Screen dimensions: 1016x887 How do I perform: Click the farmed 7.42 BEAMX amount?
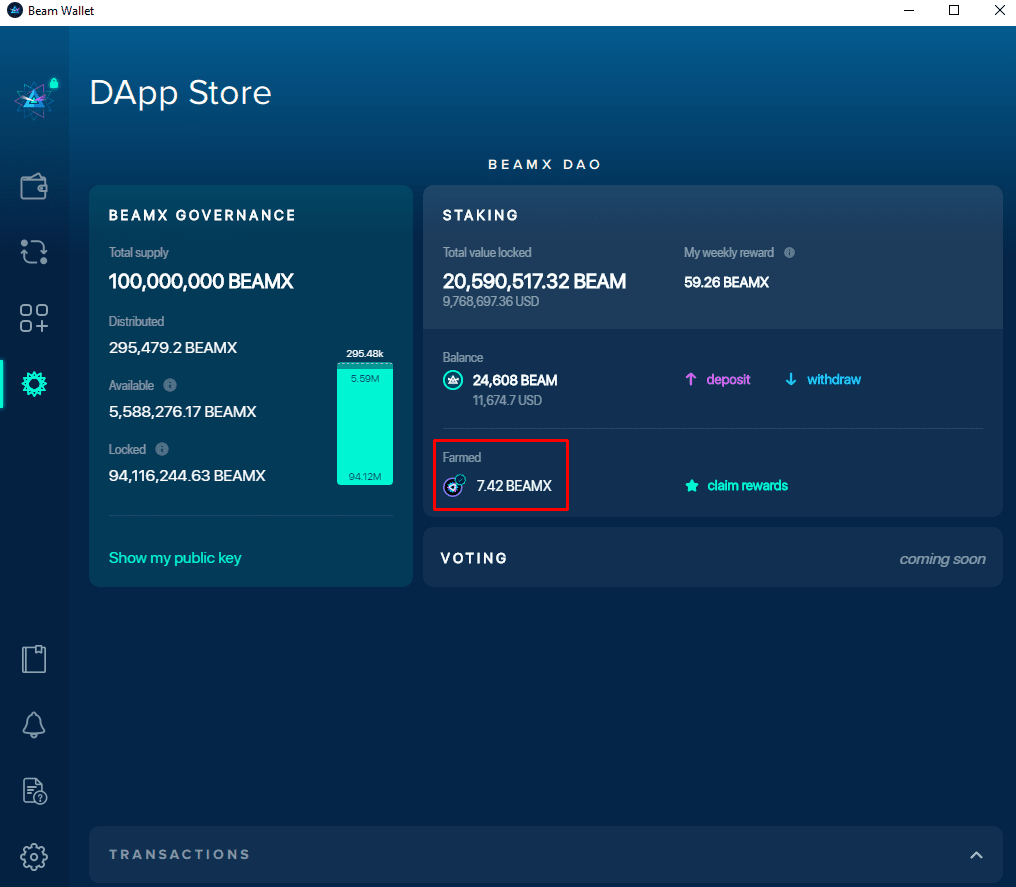pyautogui.click(x=513, y=486)
